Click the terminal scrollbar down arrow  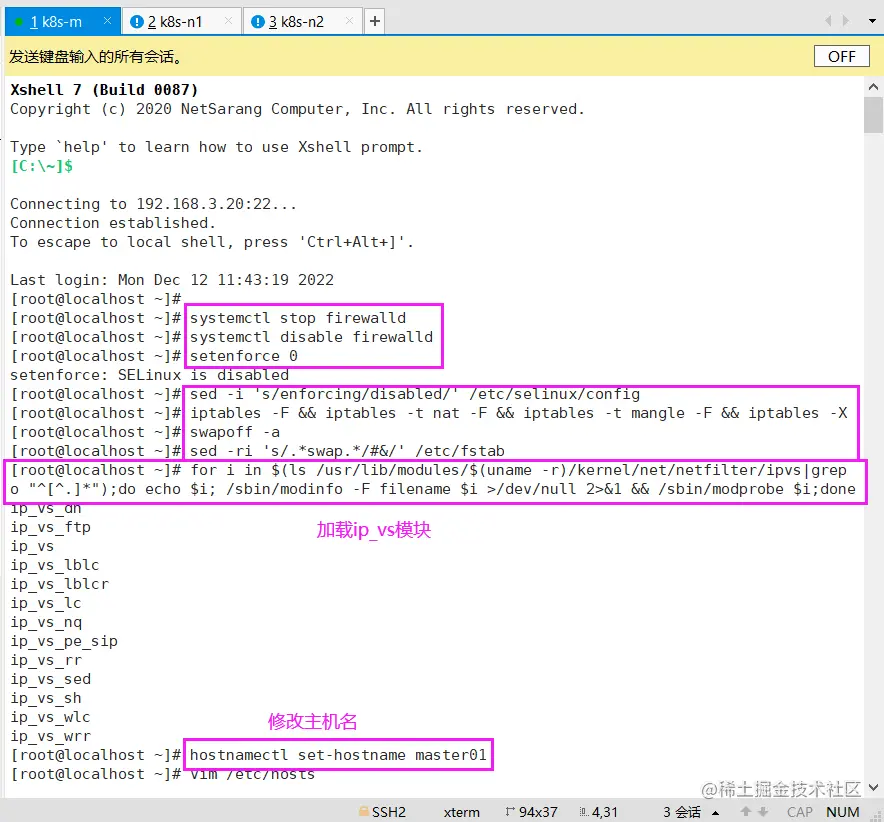873,788
